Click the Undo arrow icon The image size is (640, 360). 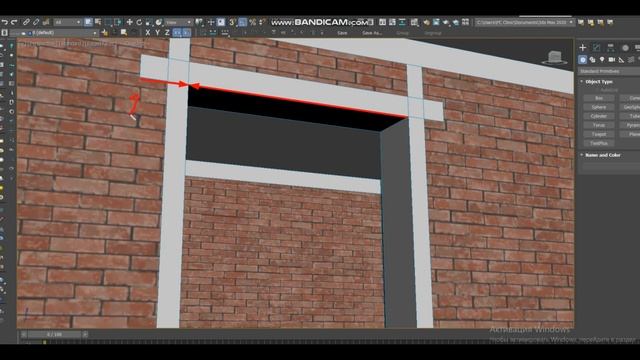coord(4,22)
